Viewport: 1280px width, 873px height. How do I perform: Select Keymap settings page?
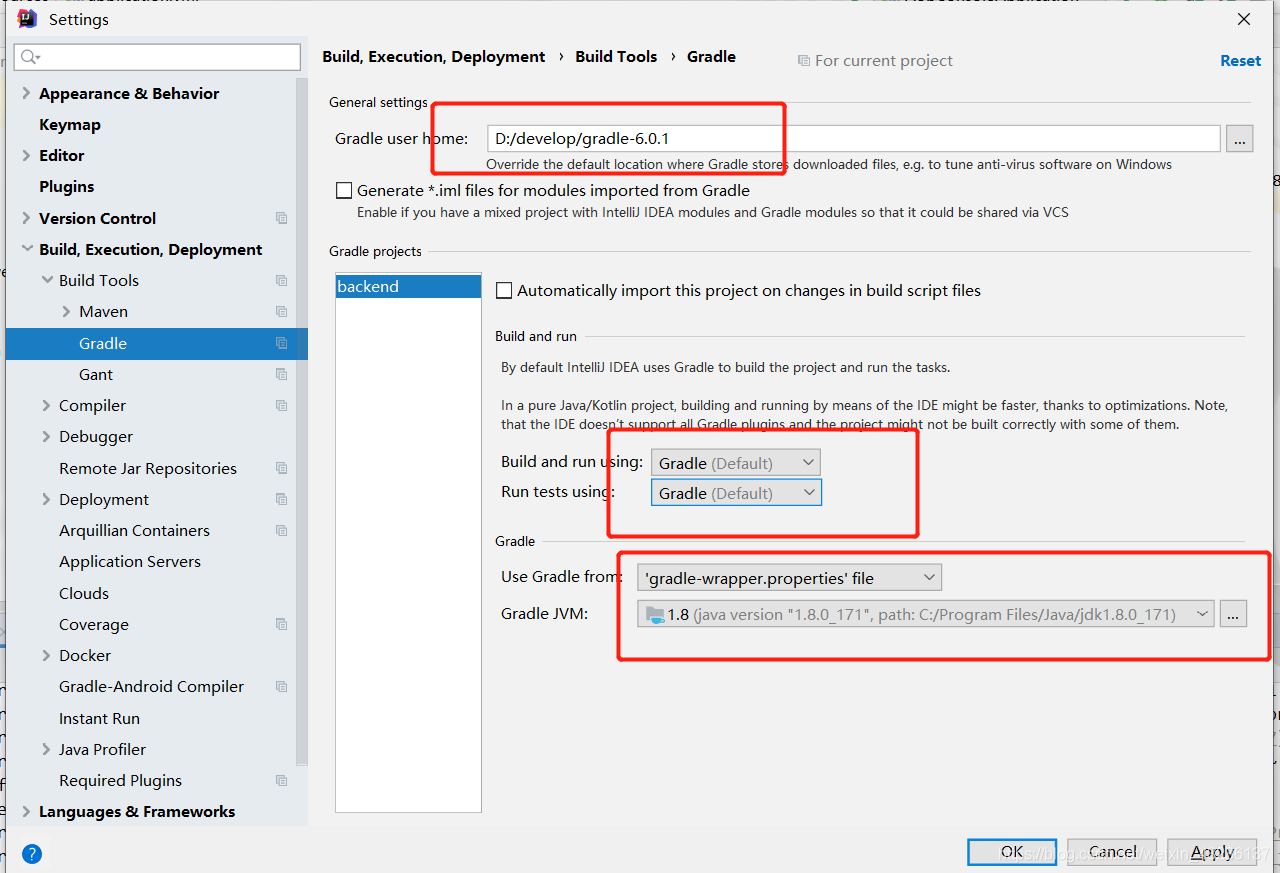click(x=70, y=125)
